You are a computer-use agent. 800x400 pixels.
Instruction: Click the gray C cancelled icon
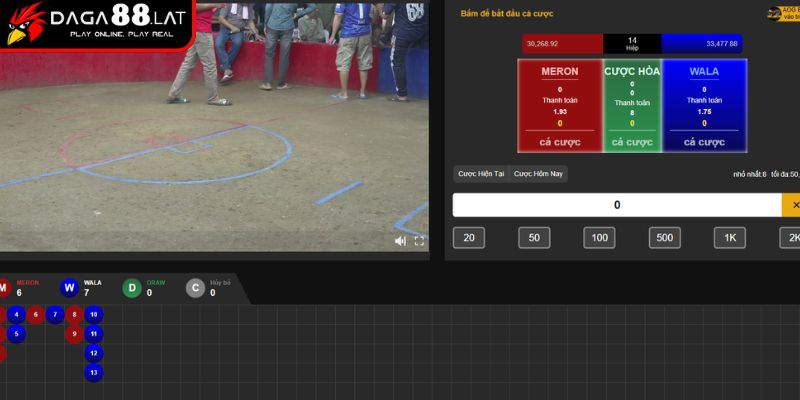[x=196, y=288]
